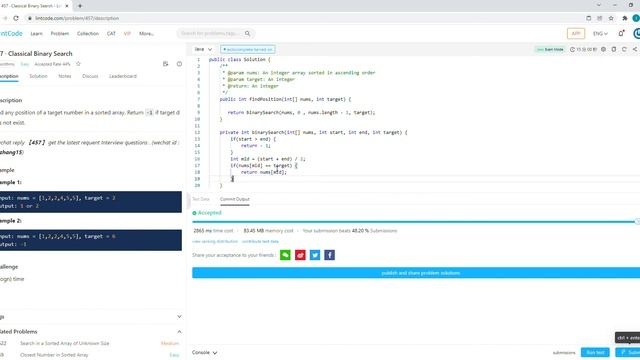The image size is (640, 360).
Task: Open the Learn menu item
Action: click(x=36, y=33)
